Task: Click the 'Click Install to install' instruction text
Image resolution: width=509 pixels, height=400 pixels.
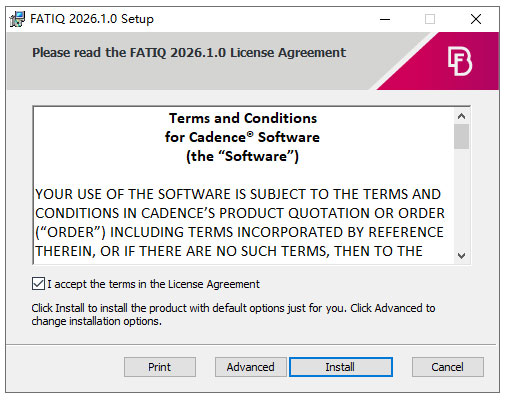Action: [x=233, y=314]
